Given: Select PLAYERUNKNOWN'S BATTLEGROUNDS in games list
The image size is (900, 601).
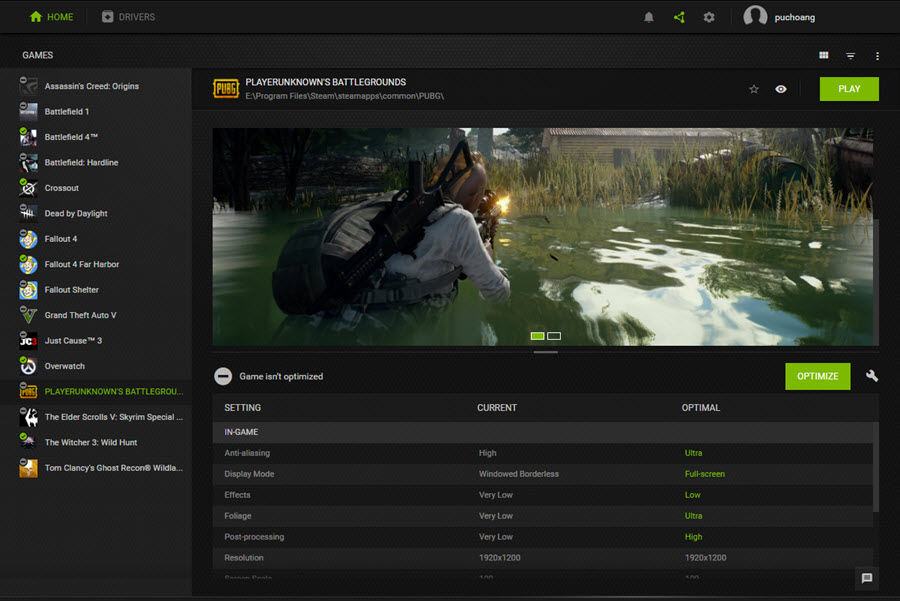Looking at the screenshot, I should coord(96,391).
